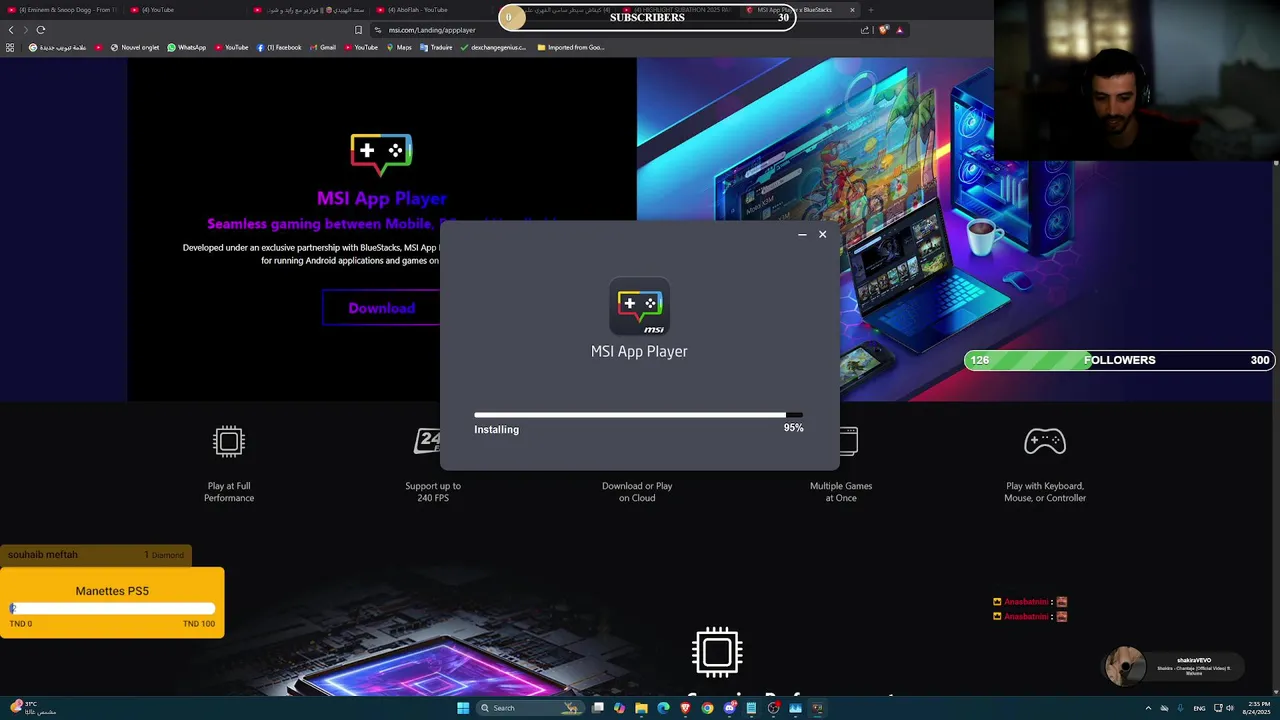
Task: Open the volume control in system tray
Action: 1230,708
